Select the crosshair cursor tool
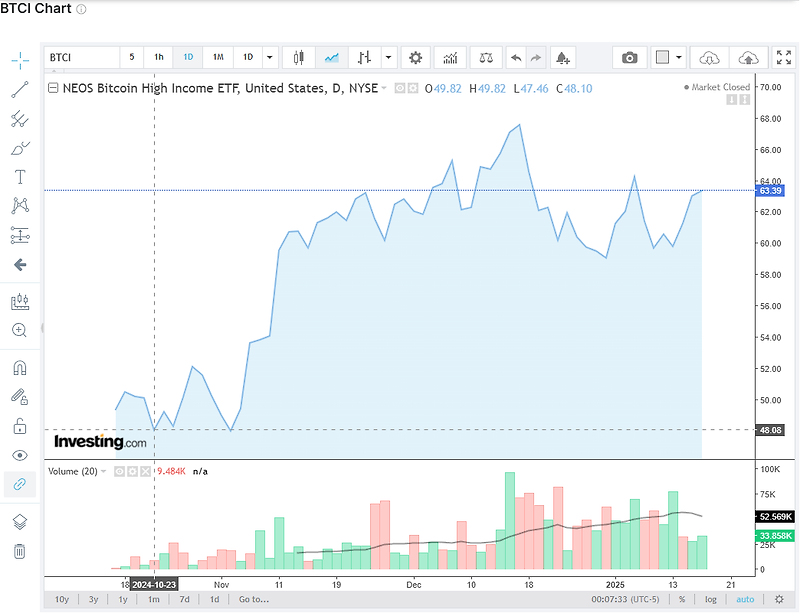Viewport: 800px width, 613px height. 19,60
